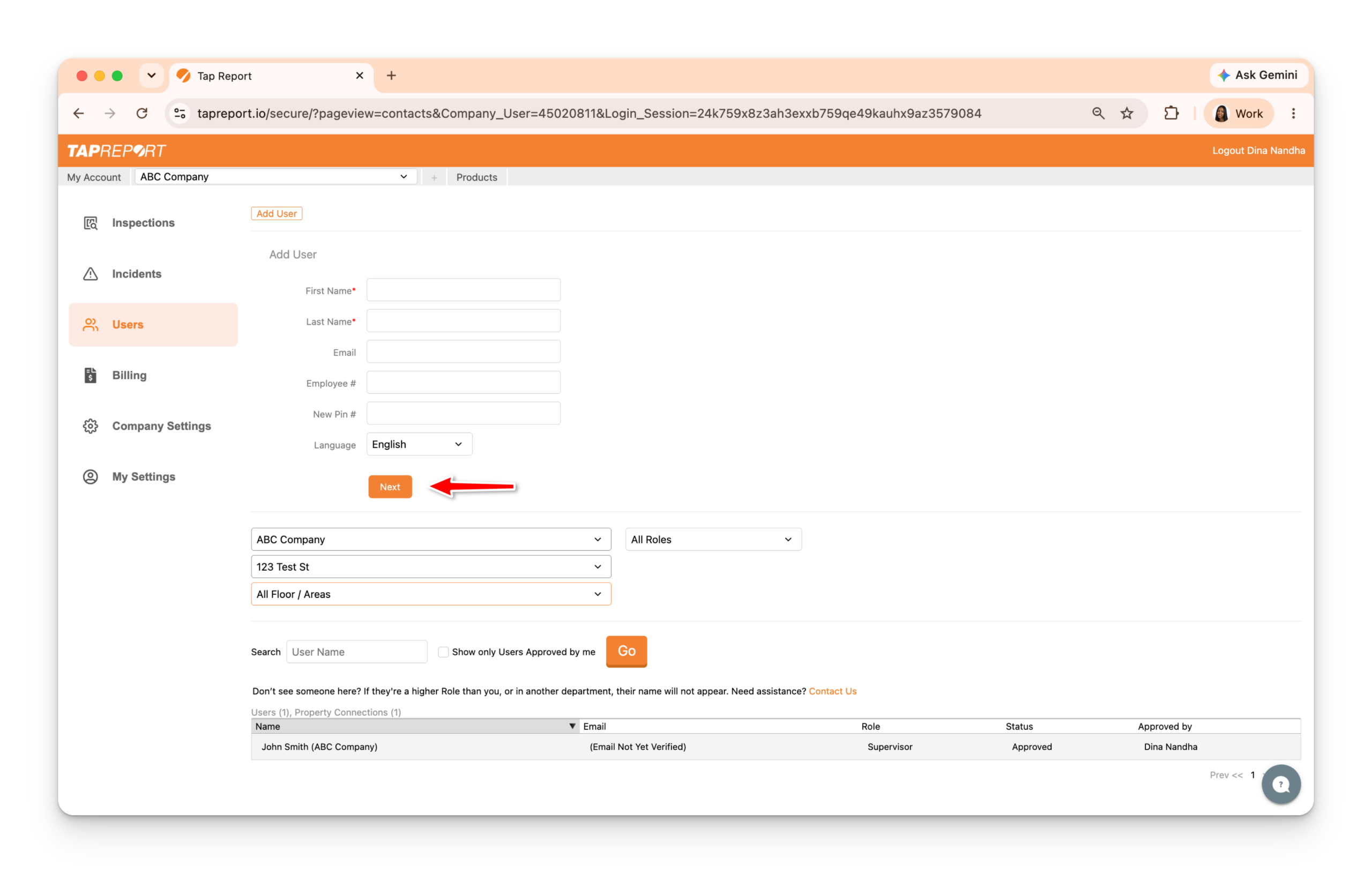Reload the current page
This screenshot has height=873, width=1372.
tap(142, 114)
